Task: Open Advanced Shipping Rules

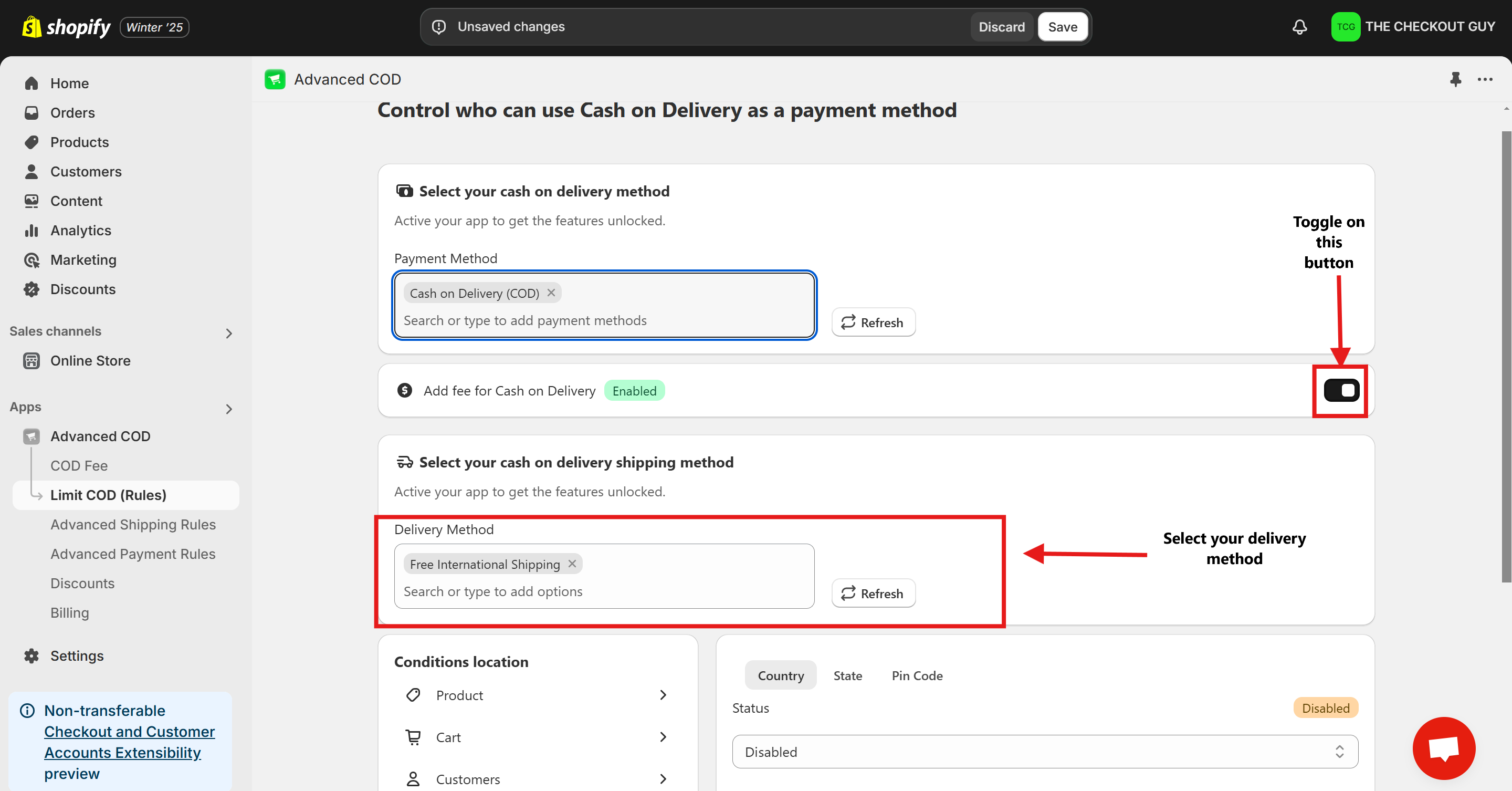Action: (x=133, y=524)
